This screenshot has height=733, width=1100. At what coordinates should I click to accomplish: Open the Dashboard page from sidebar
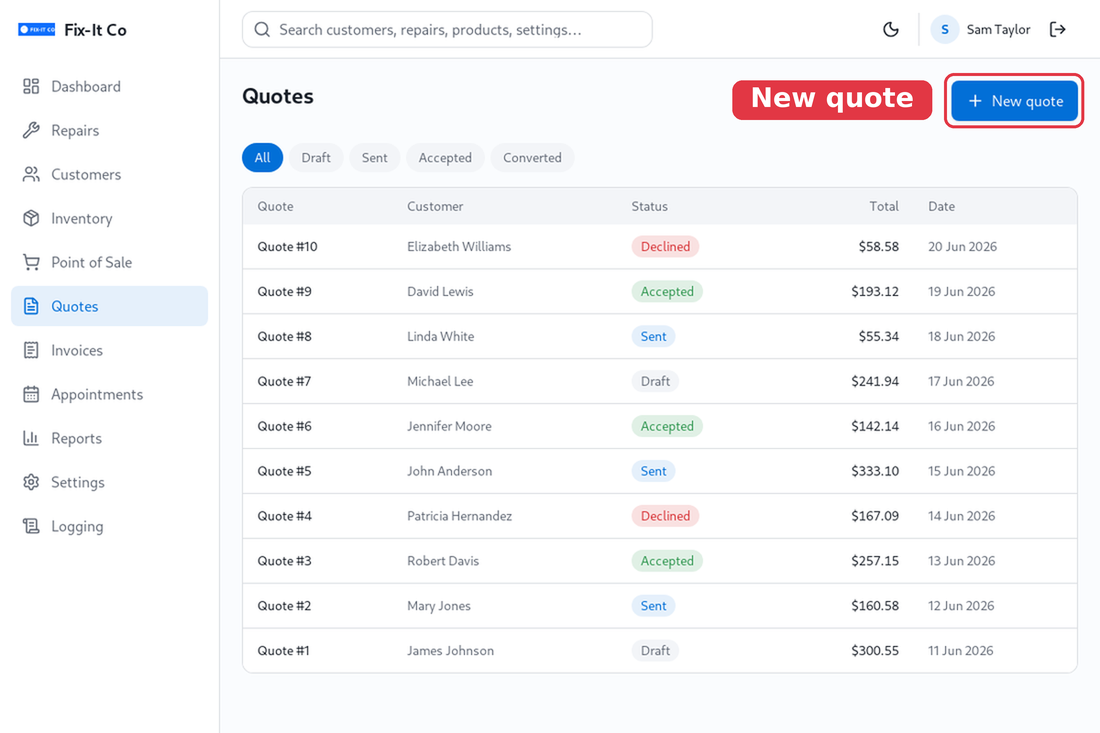point(109,86)
